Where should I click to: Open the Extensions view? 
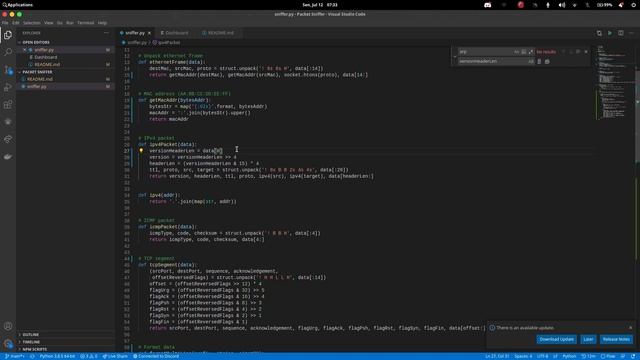pos(8,105)
